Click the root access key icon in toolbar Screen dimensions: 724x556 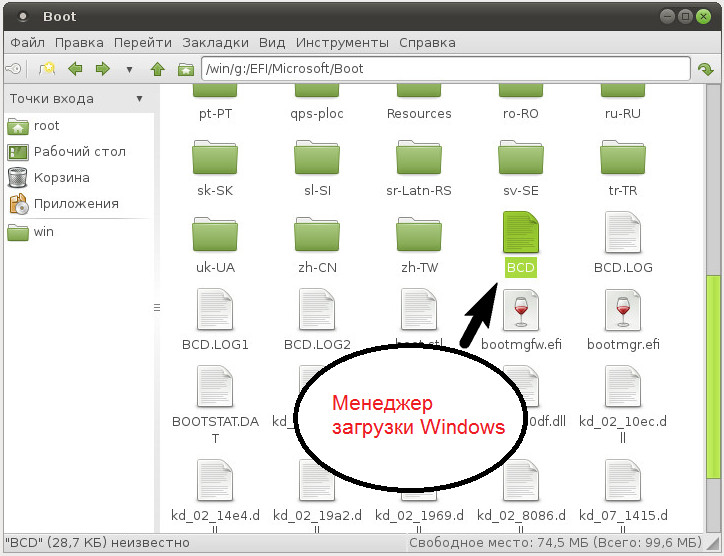point(13,69)
